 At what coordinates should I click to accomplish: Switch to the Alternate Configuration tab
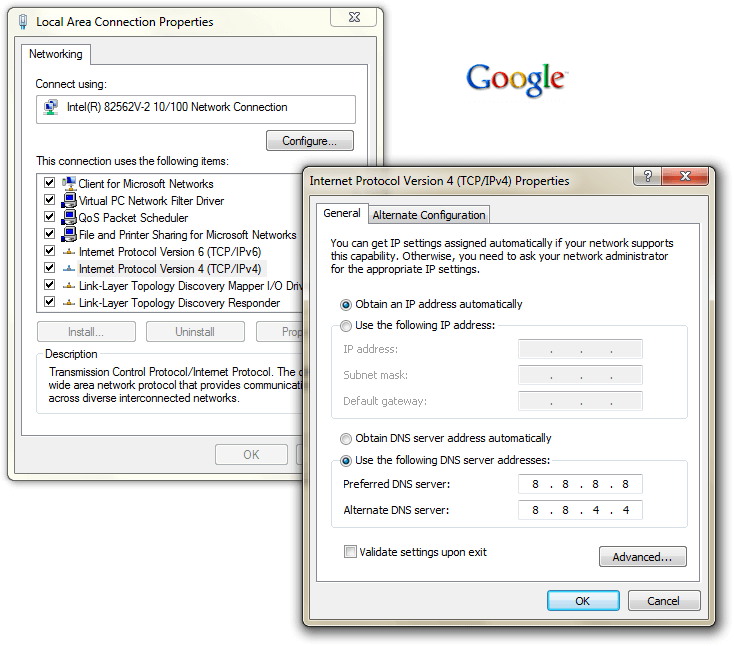429,215
